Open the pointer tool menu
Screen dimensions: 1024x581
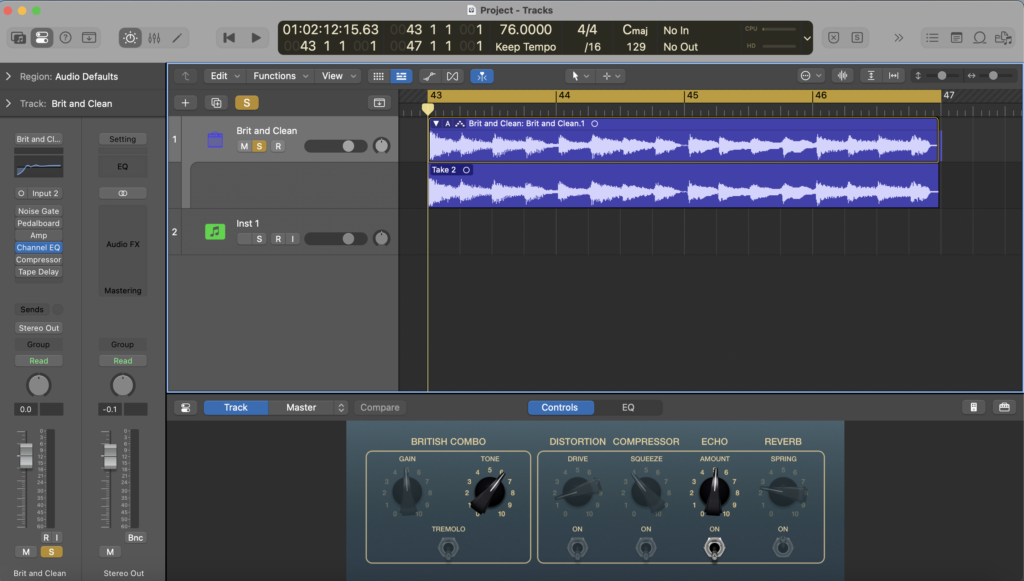[x=579, y=76]
